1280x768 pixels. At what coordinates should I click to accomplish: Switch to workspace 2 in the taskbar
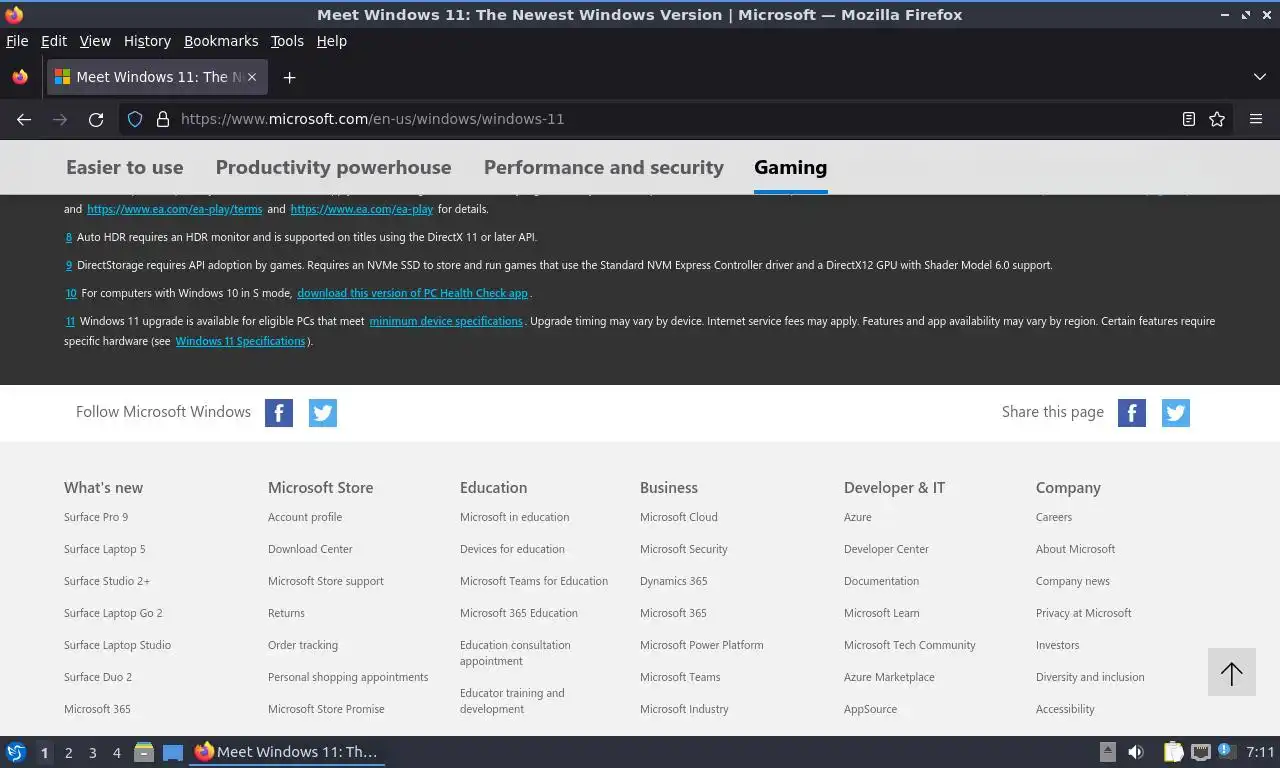(x=68, y=753)
